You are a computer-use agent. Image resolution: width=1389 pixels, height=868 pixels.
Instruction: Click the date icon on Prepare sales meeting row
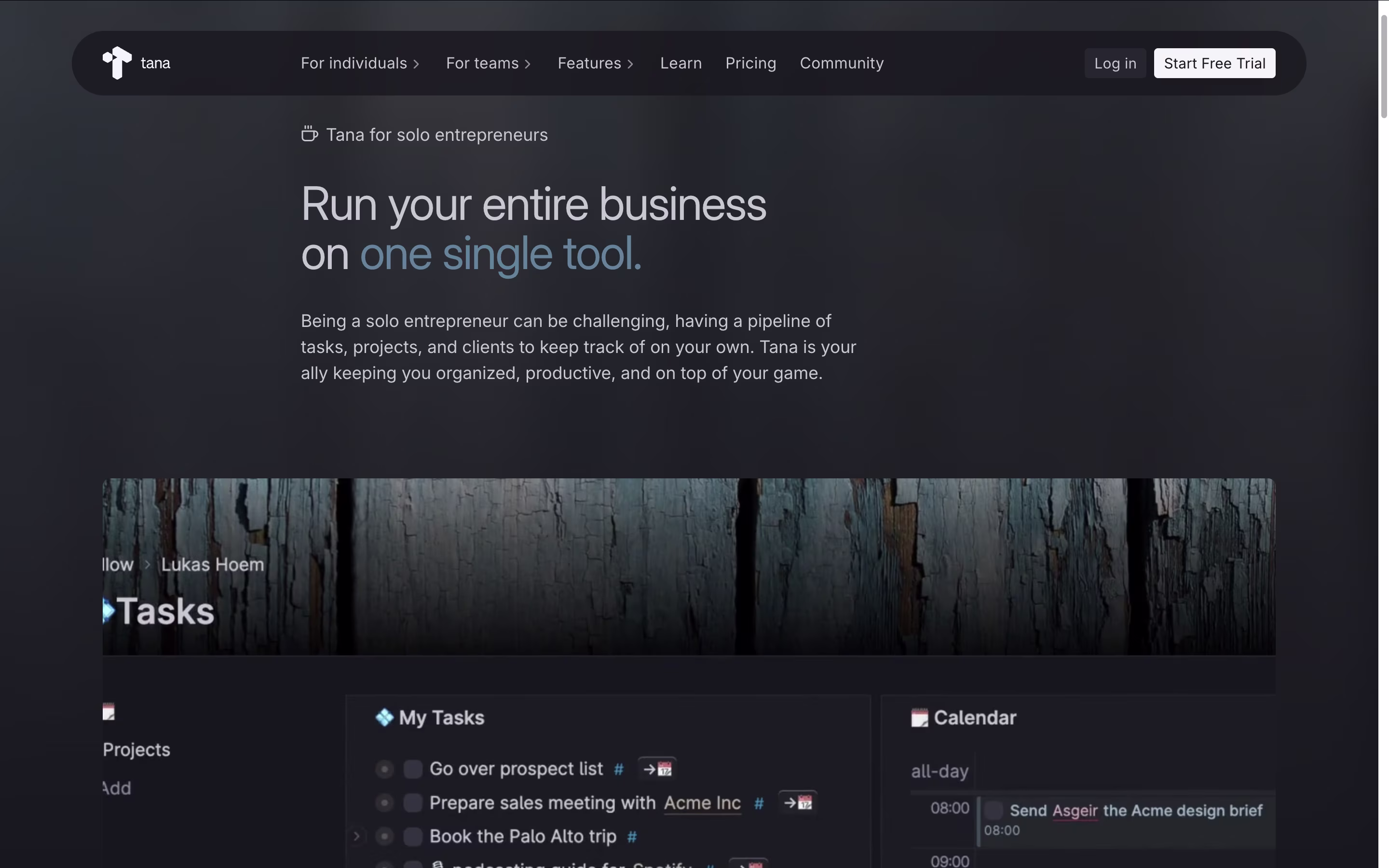click(798, 802)
